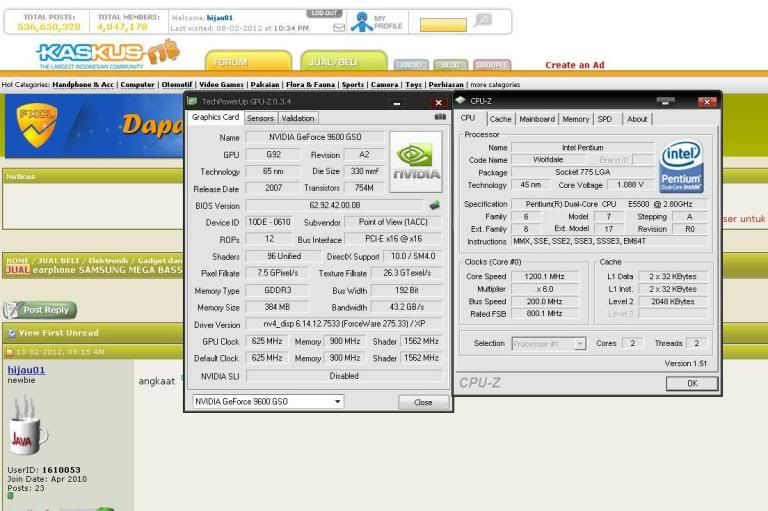Click HOME breadcrumb link
The width and height of the screenshot is (768, 511).
18,261
